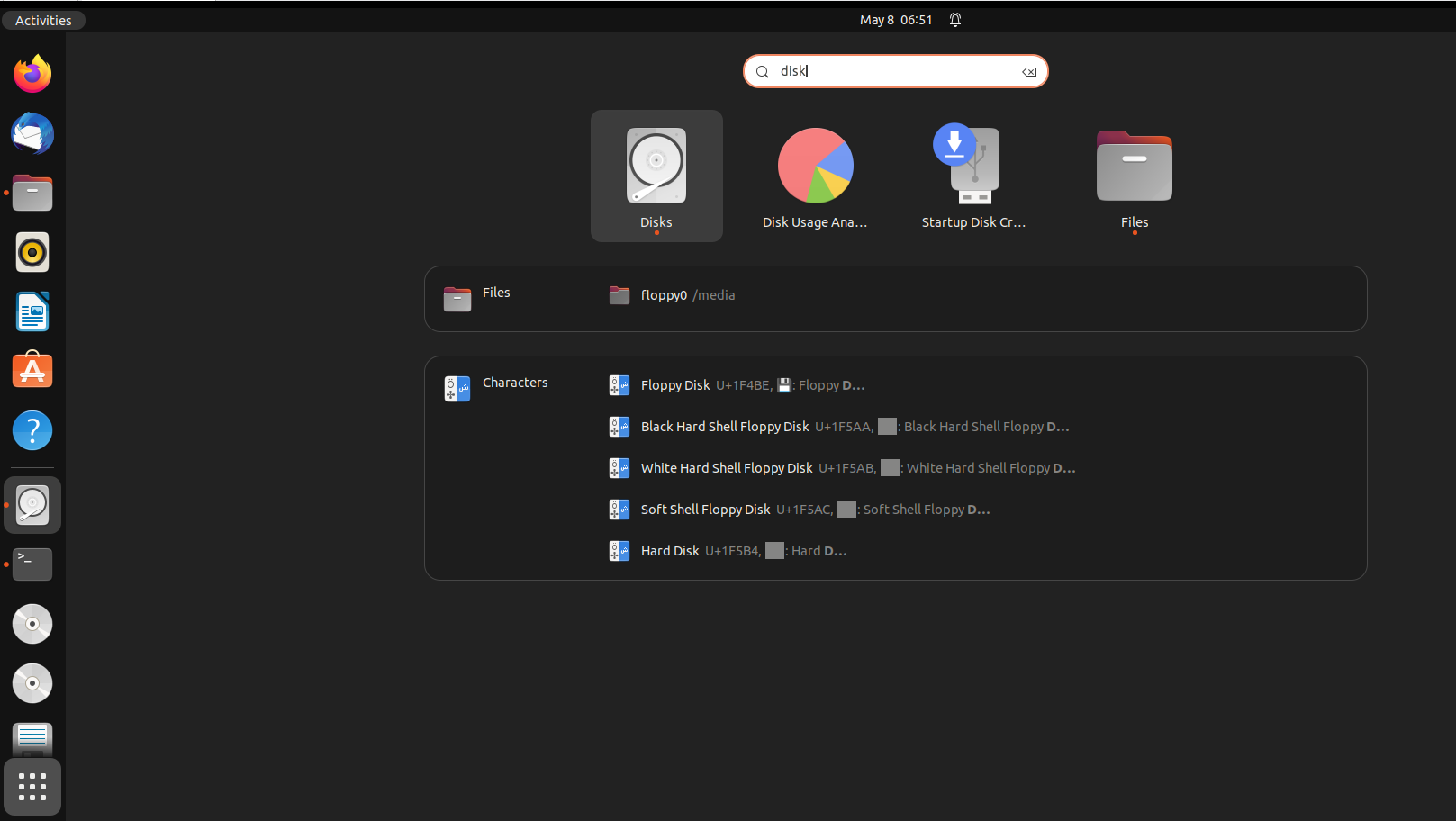
Task: Open the Terminal from the dock
Action: click(x=32, y=564)
